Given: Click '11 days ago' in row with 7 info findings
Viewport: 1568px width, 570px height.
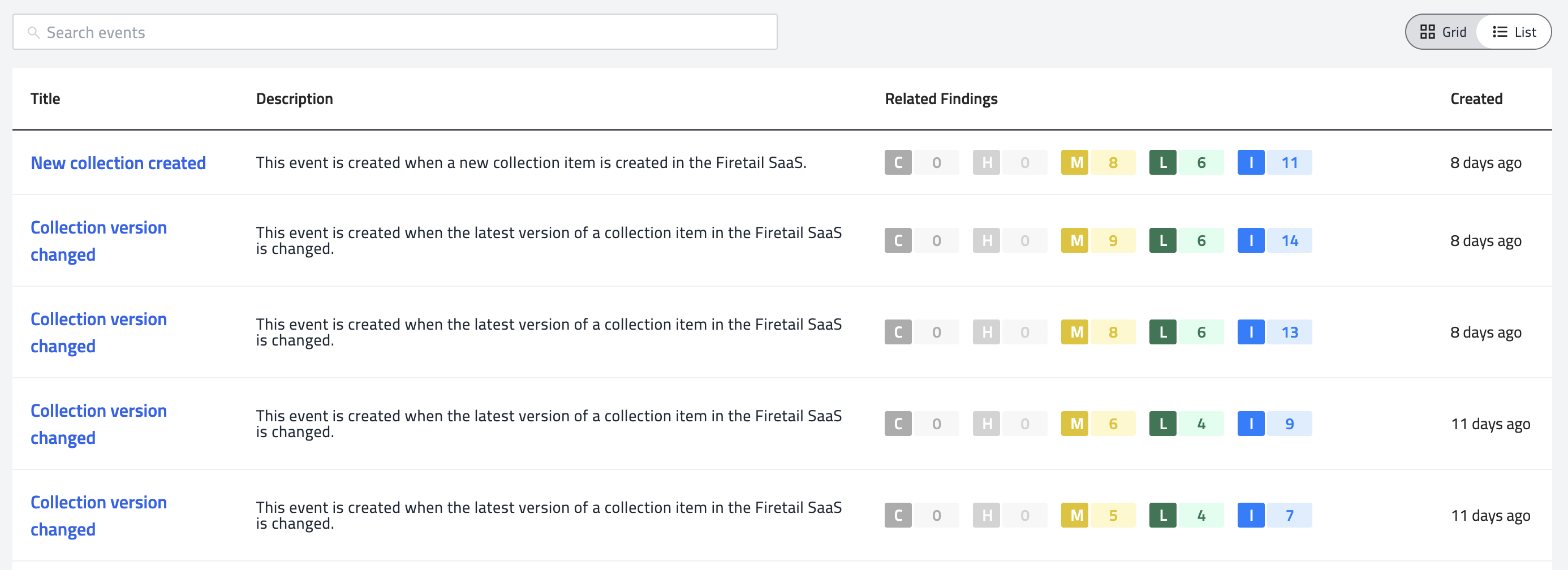Looking at the screenshot, I should coord(1490,515).
